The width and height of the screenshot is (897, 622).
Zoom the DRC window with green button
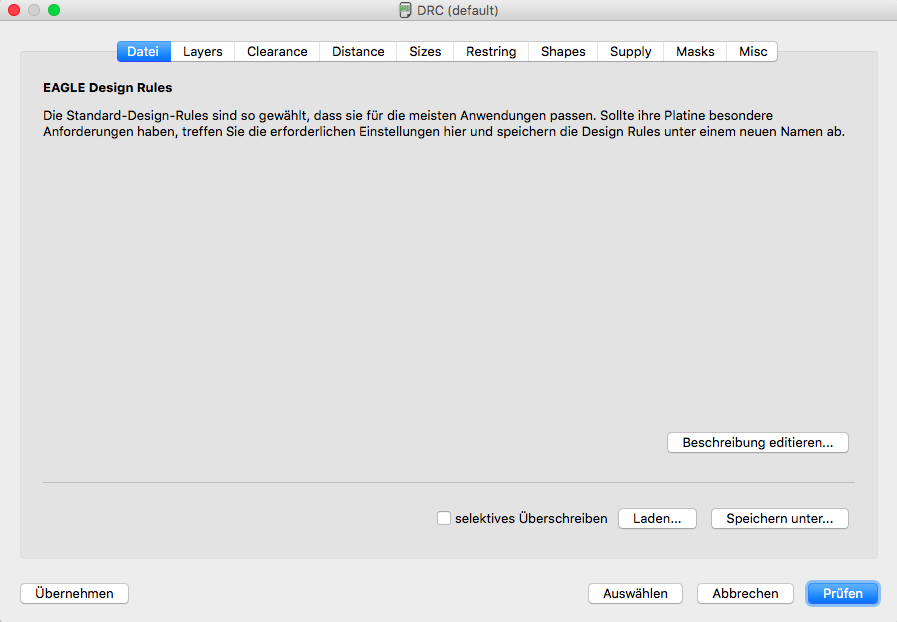pyautogui.click(x=54, y=10)
